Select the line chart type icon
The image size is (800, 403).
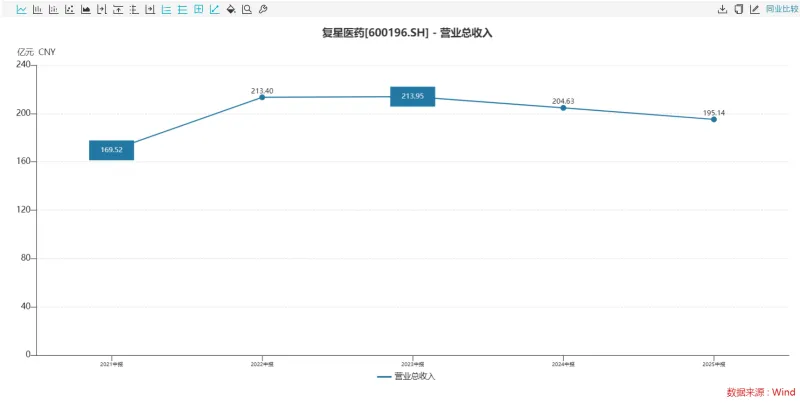[22, 9]
